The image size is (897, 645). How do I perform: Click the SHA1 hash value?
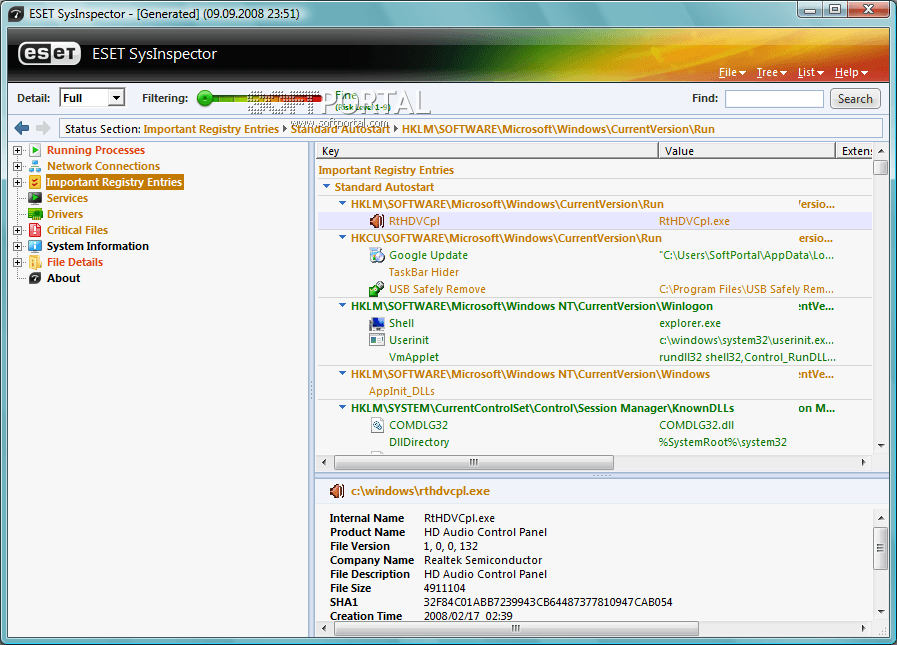coord(547,602)
